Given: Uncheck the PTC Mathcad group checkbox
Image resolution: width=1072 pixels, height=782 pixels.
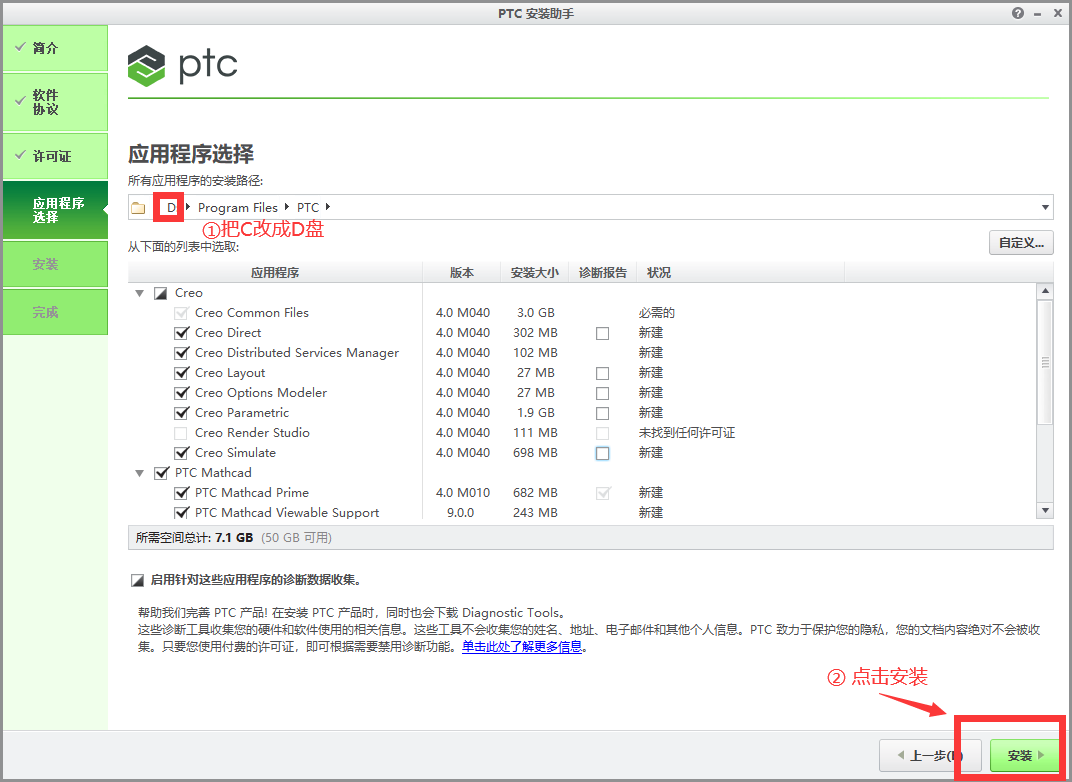Looking at the screenshot, I should (x=161, y=473).
